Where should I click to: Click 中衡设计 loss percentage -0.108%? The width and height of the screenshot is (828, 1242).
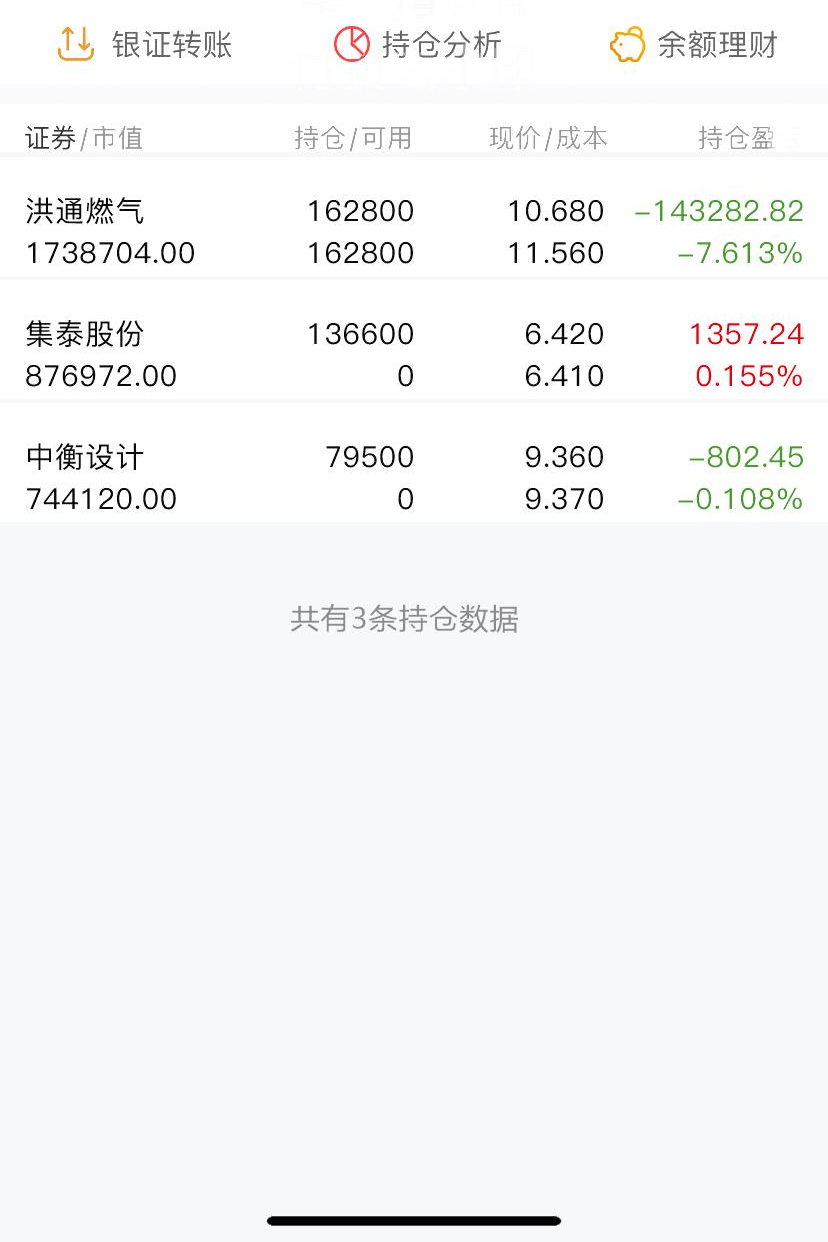click(x=740, y=499)
